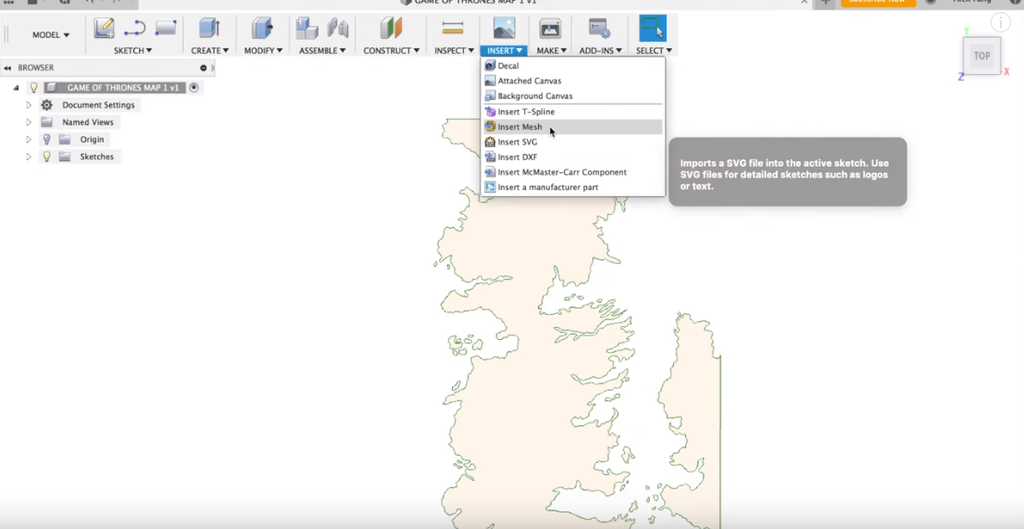
Task: Click the 3-point arc sketch icon
Action: click(134, 29)
